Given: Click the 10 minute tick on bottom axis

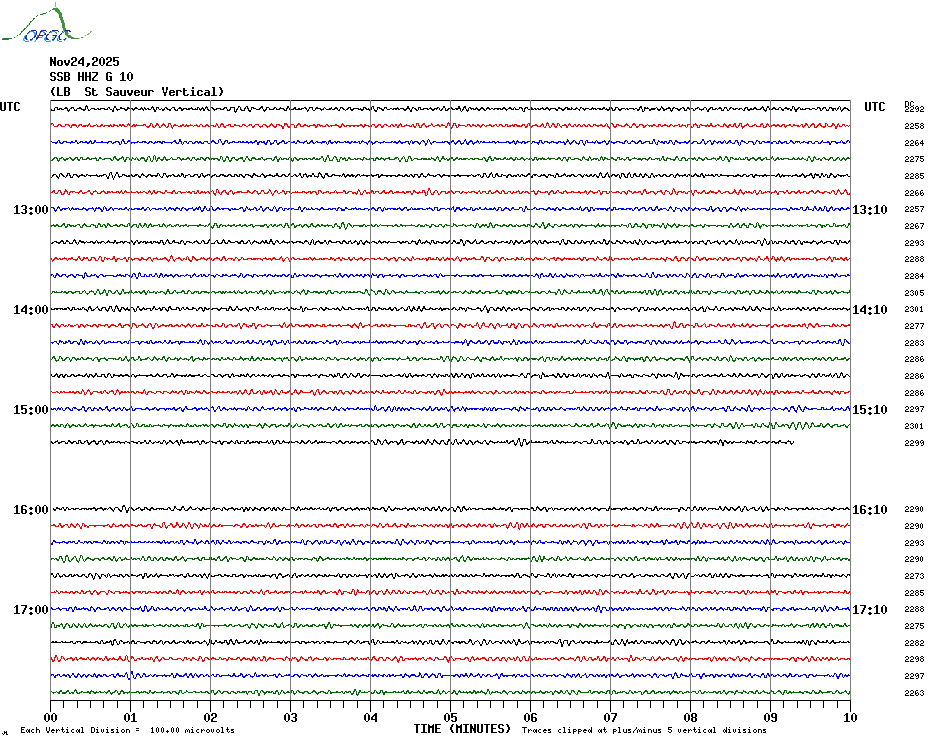Looking at the screenshot, I should (x=849, y=717).
